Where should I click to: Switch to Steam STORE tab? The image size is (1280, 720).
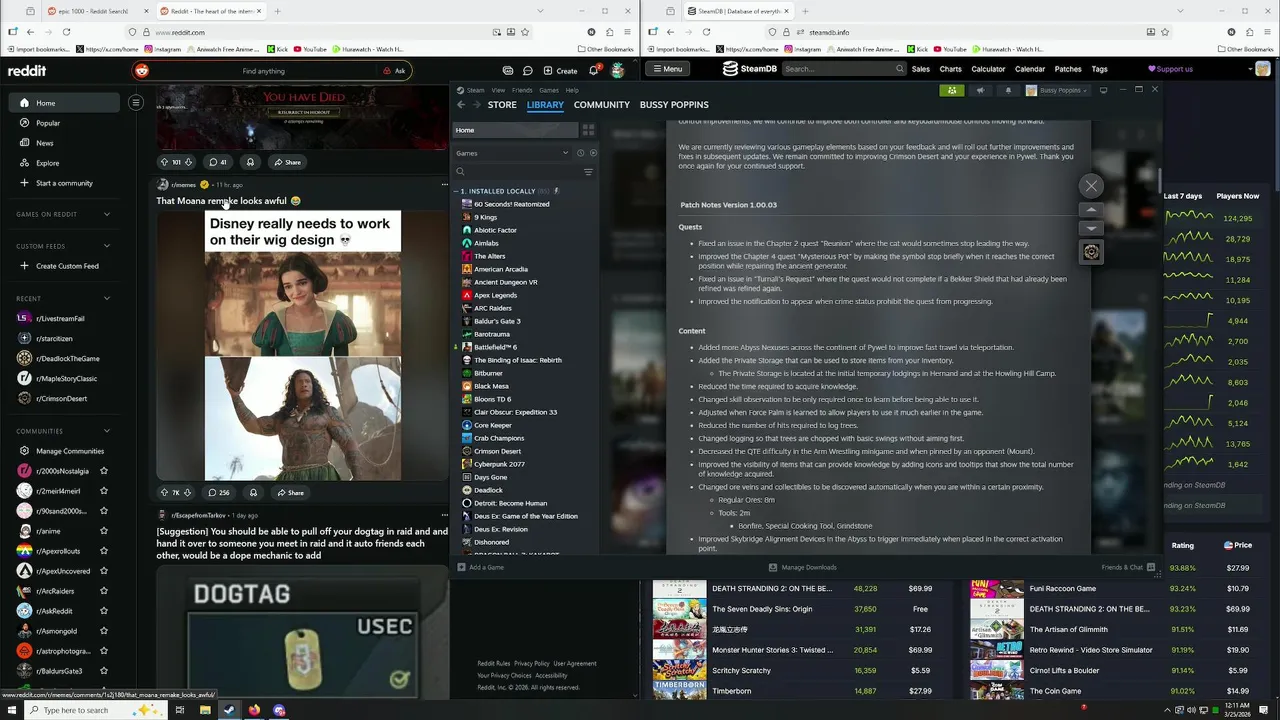502,105
